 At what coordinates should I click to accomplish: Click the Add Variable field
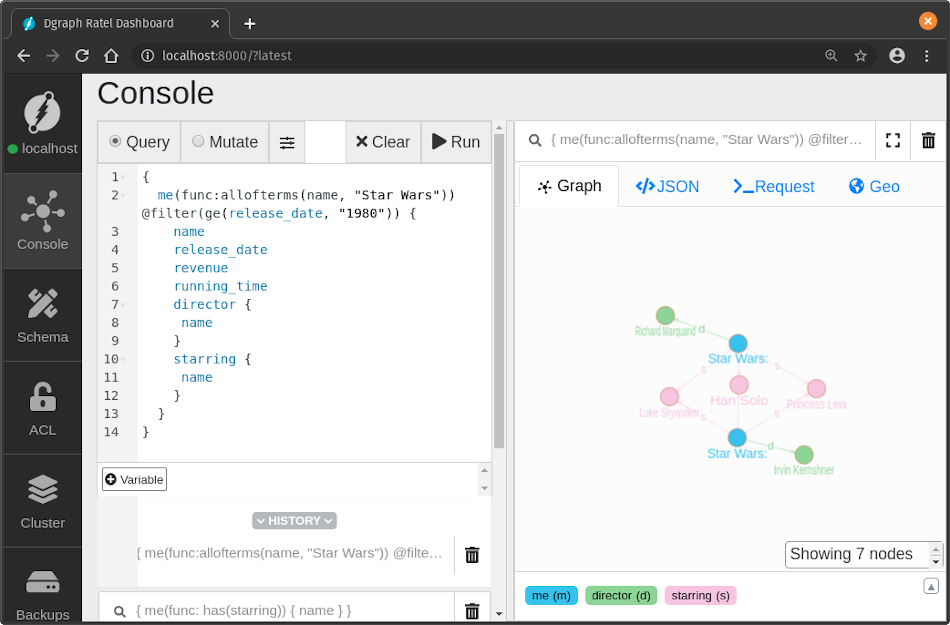coord(133,479)
